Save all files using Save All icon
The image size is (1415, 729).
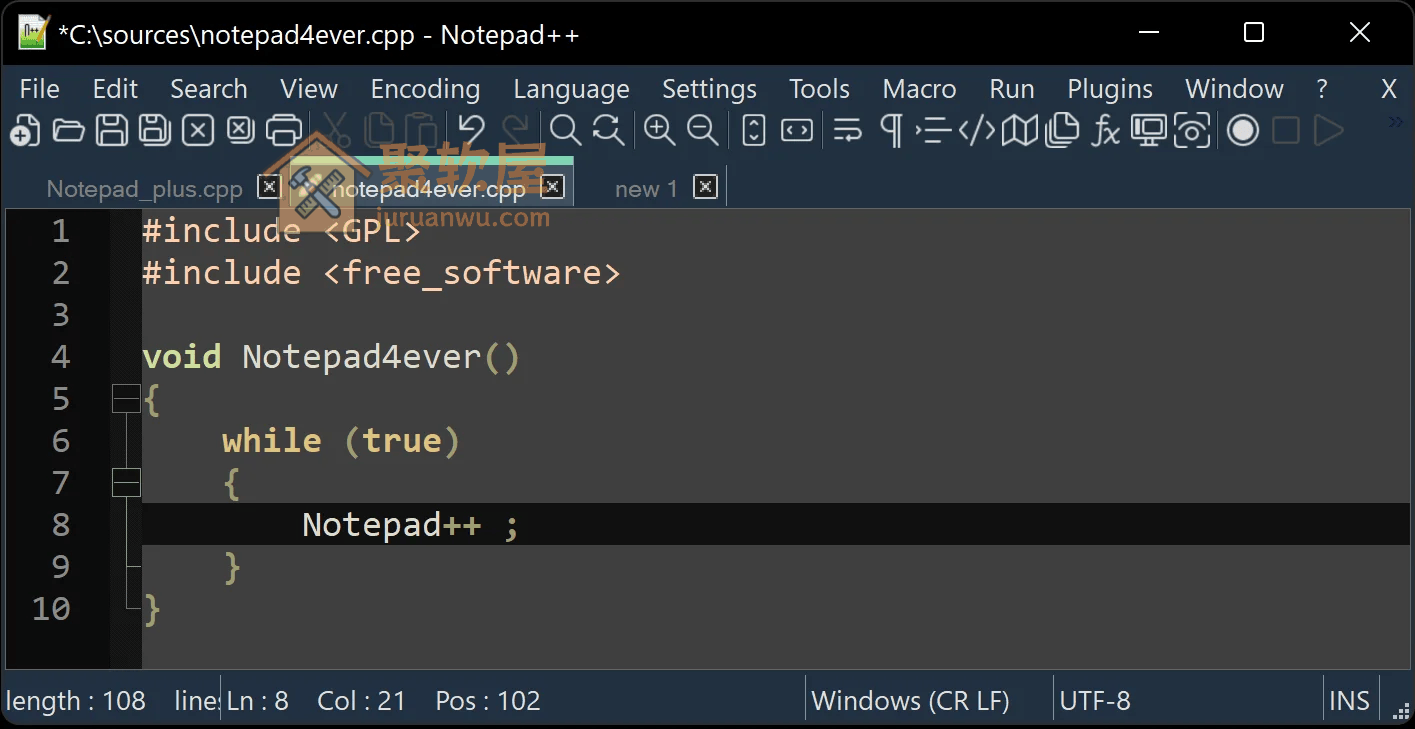click(155, 130)
